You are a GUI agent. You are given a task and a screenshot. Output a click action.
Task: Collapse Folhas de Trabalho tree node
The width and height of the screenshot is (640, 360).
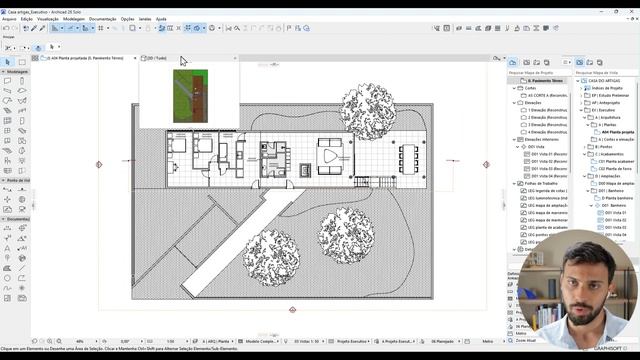click(x=514, y=184)
